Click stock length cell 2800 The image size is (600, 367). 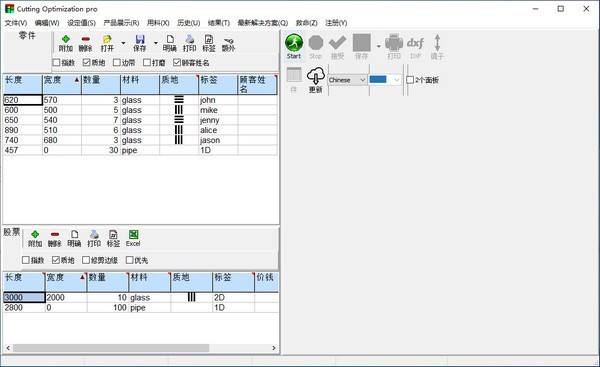pos(24,308)
